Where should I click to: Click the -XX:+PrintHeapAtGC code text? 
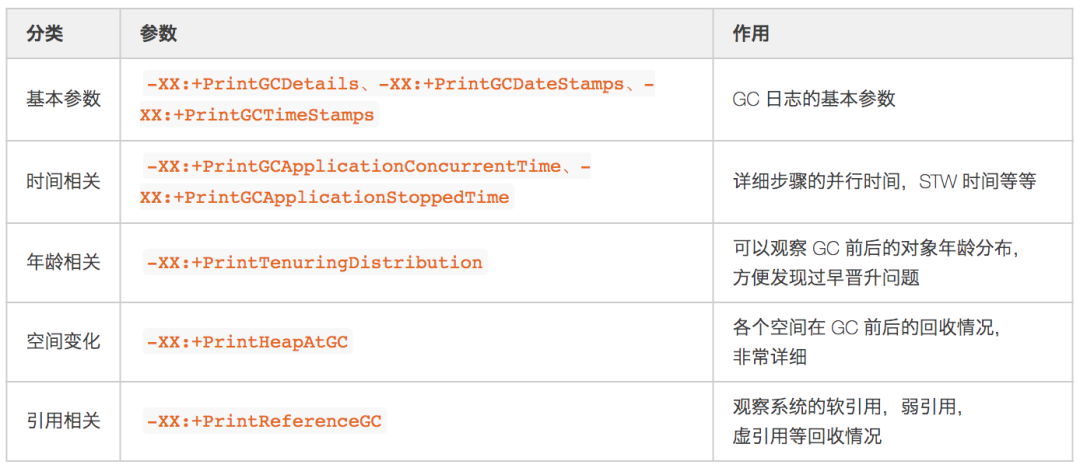(247, 341)
